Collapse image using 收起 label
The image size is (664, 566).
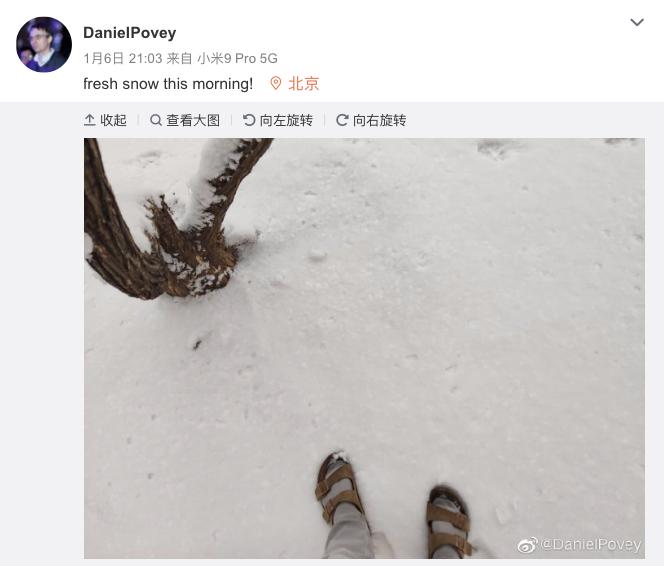pos(113,120)
